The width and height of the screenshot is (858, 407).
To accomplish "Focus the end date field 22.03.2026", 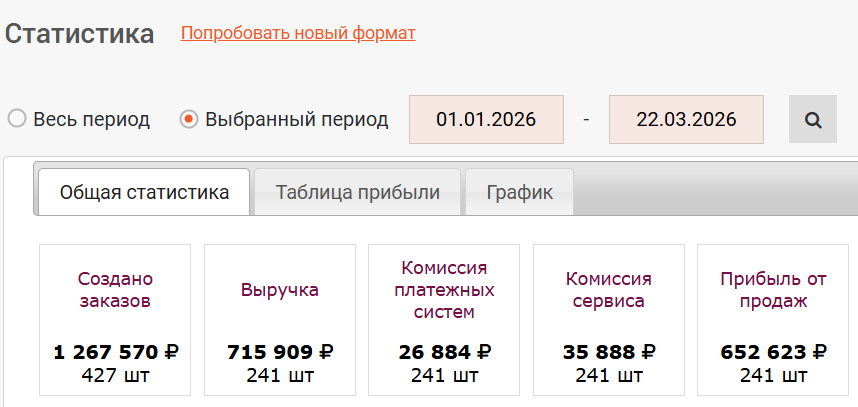I will (x=686, y=120).
